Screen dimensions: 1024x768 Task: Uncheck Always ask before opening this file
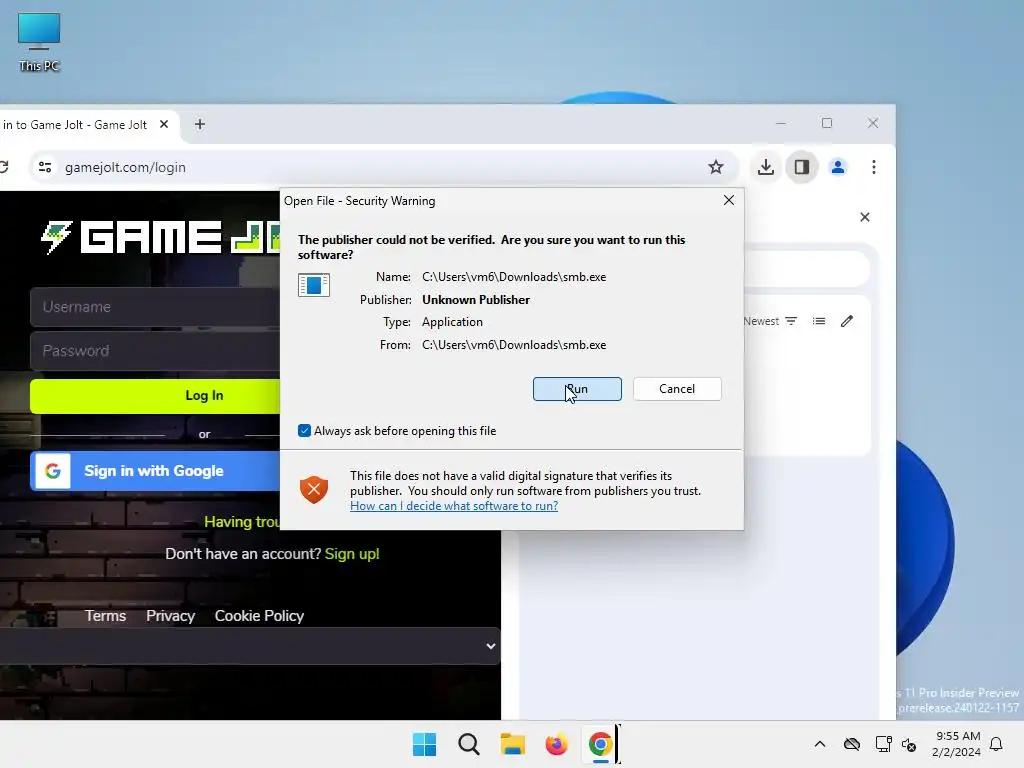(304, 430)
